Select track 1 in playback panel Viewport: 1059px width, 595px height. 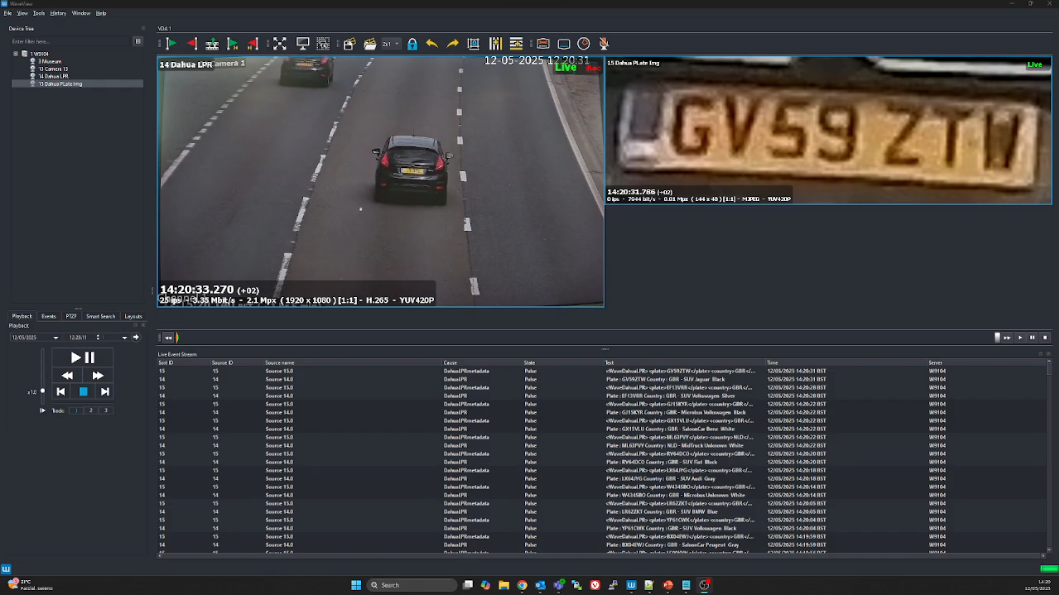76,411
